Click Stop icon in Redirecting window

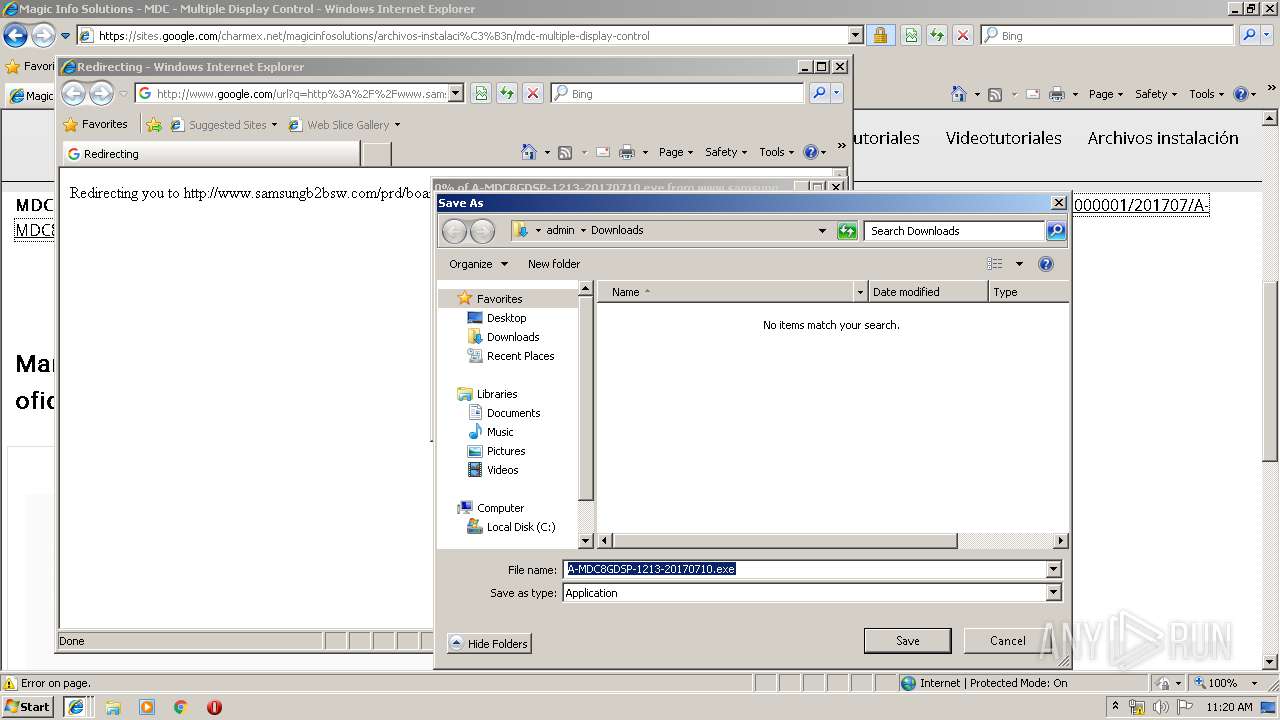(x=532, y=93)
